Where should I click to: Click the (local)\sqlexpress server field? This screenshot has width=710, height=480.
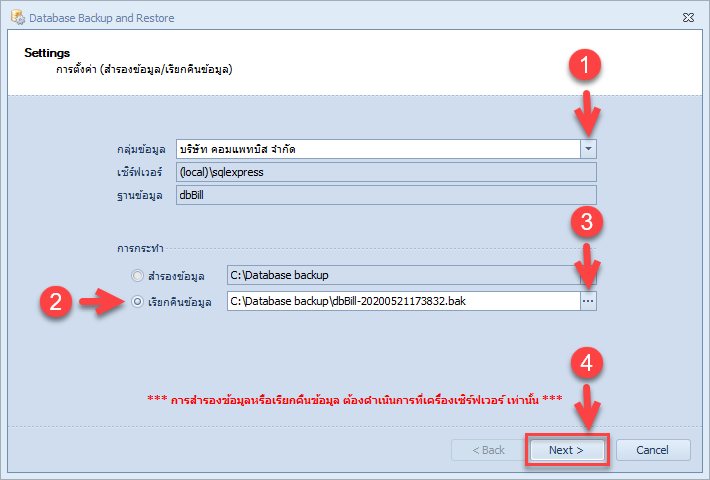pyautogui.click(x=386, y=172)
